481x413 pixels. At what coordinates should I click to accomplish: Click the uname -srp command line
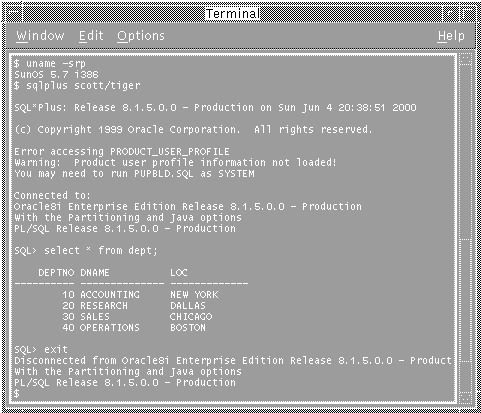[50, 64]
